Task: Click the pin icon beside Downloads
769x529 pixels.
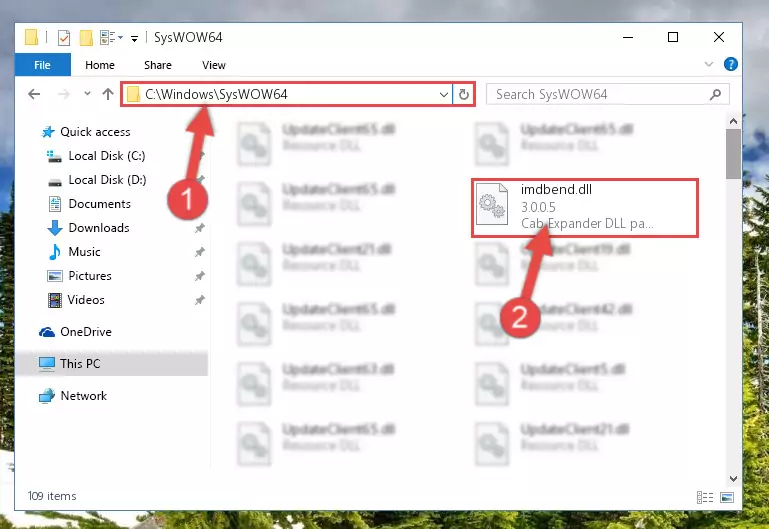Action: point(199,228)
